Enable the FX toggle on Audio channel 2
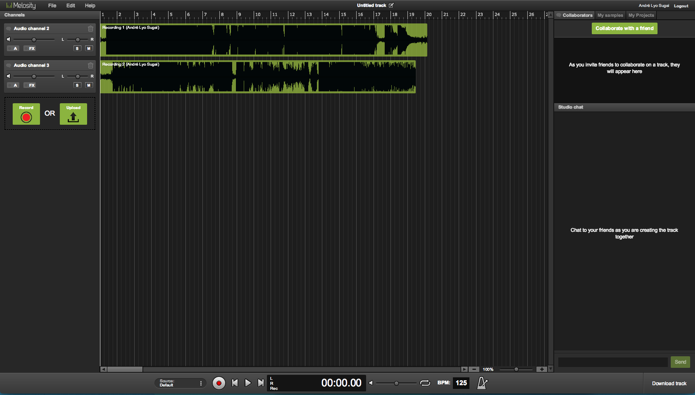695x395 pixels. click(30, 48)
